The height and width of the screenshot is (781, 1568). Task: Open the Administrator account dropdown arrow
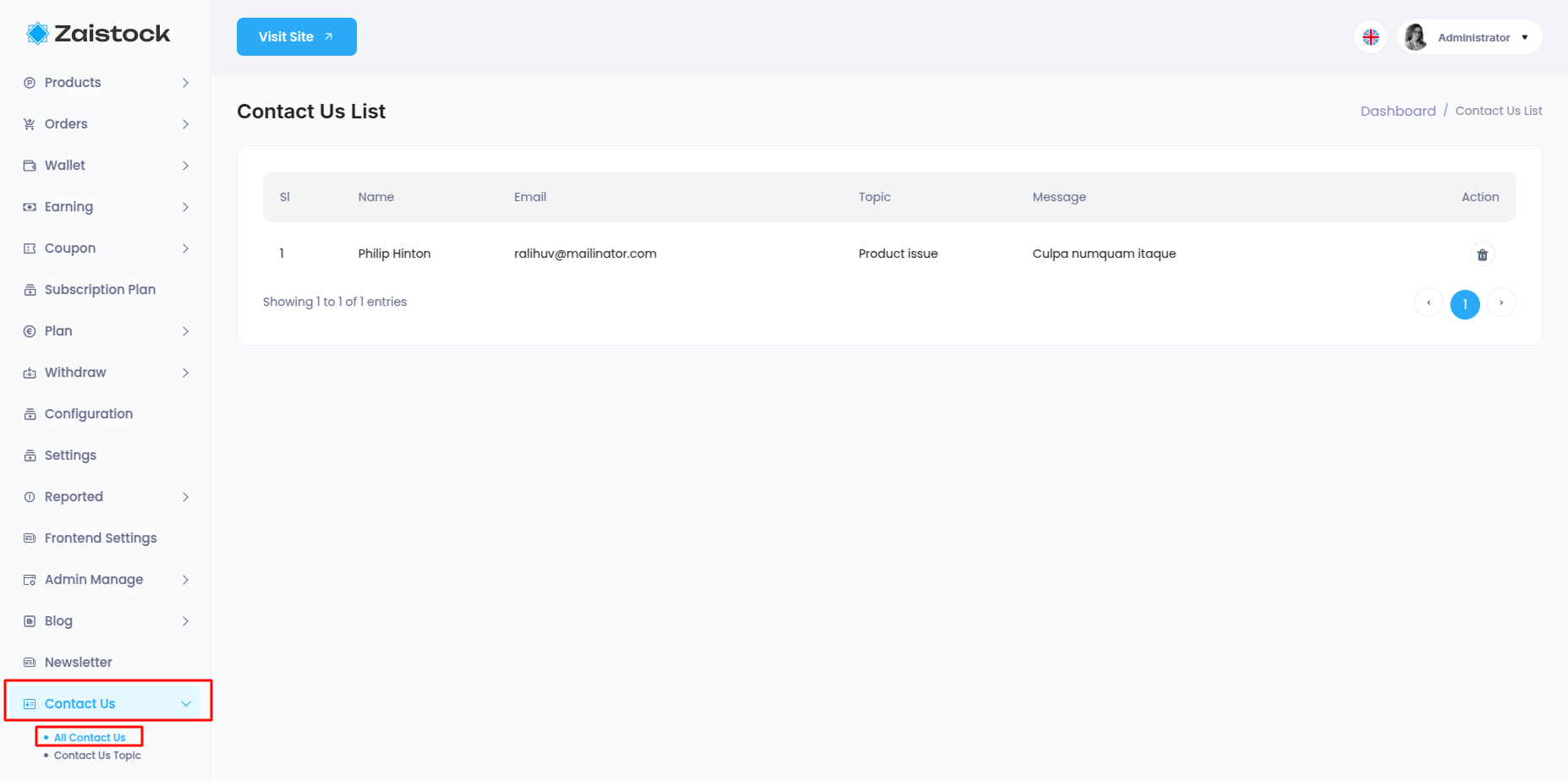point(1525,37)
